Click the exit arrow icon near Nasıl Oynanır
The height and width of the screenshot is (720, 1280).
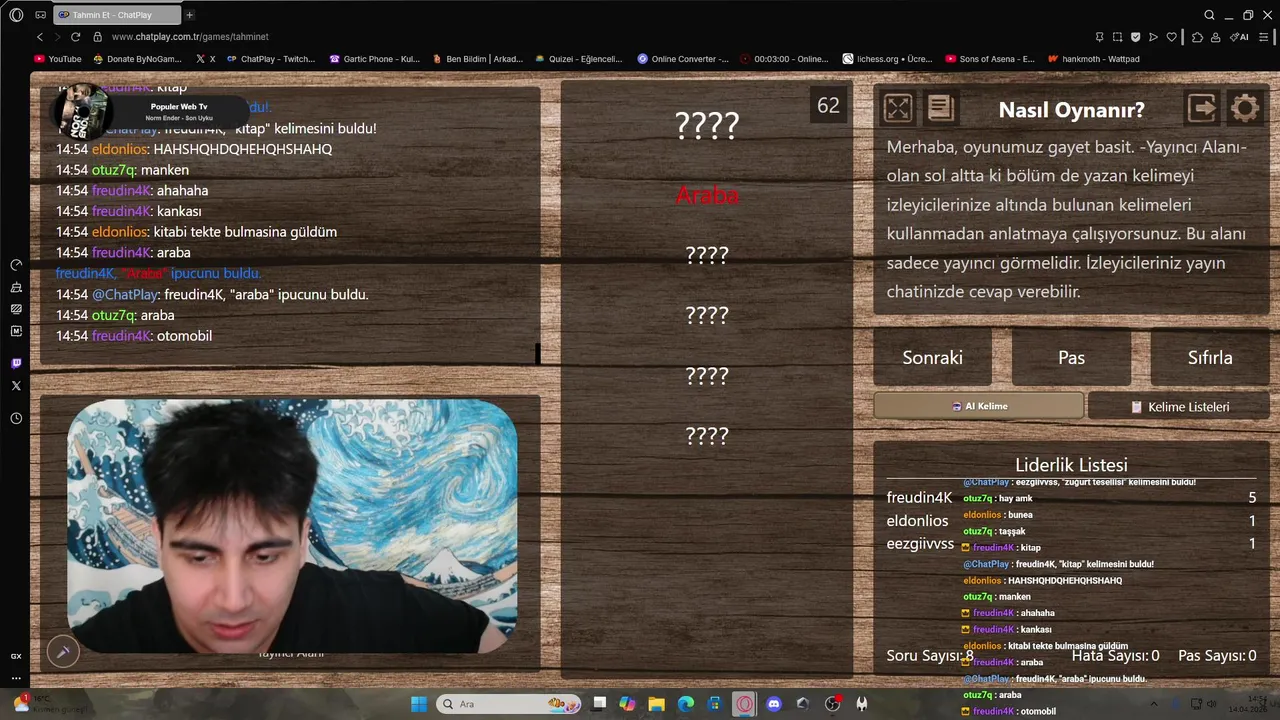coord(1201,108)
